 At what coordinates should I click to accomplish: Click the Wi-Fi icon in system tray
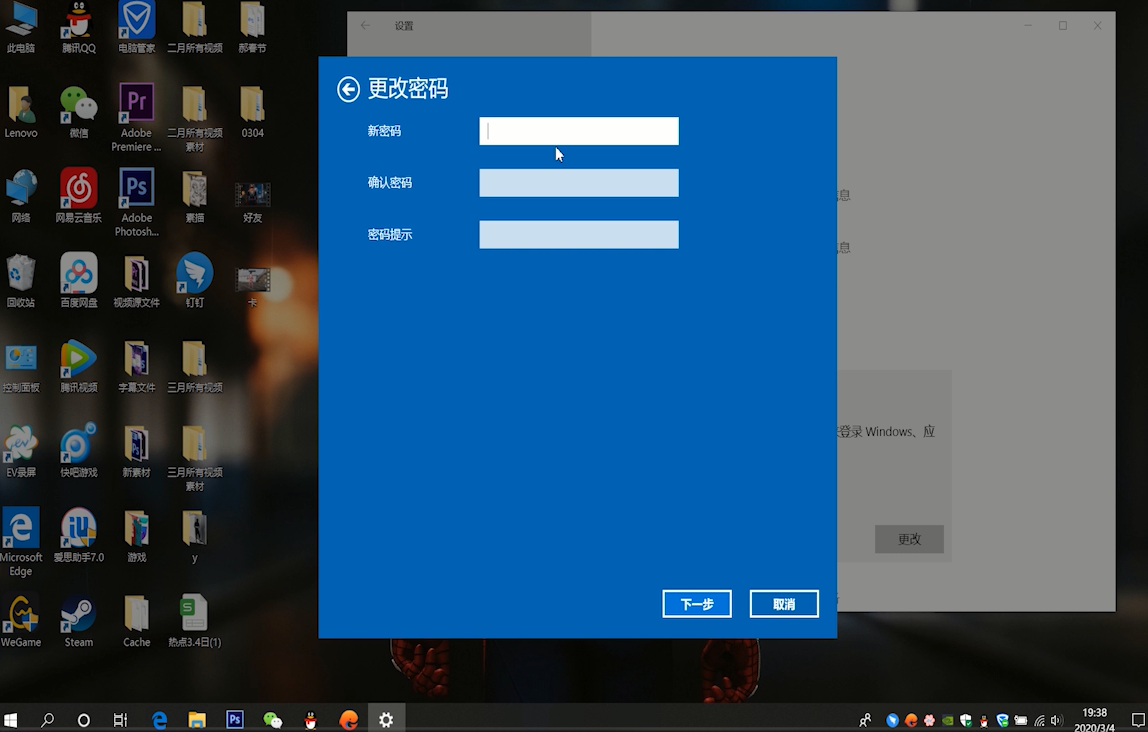point(1038,719)
